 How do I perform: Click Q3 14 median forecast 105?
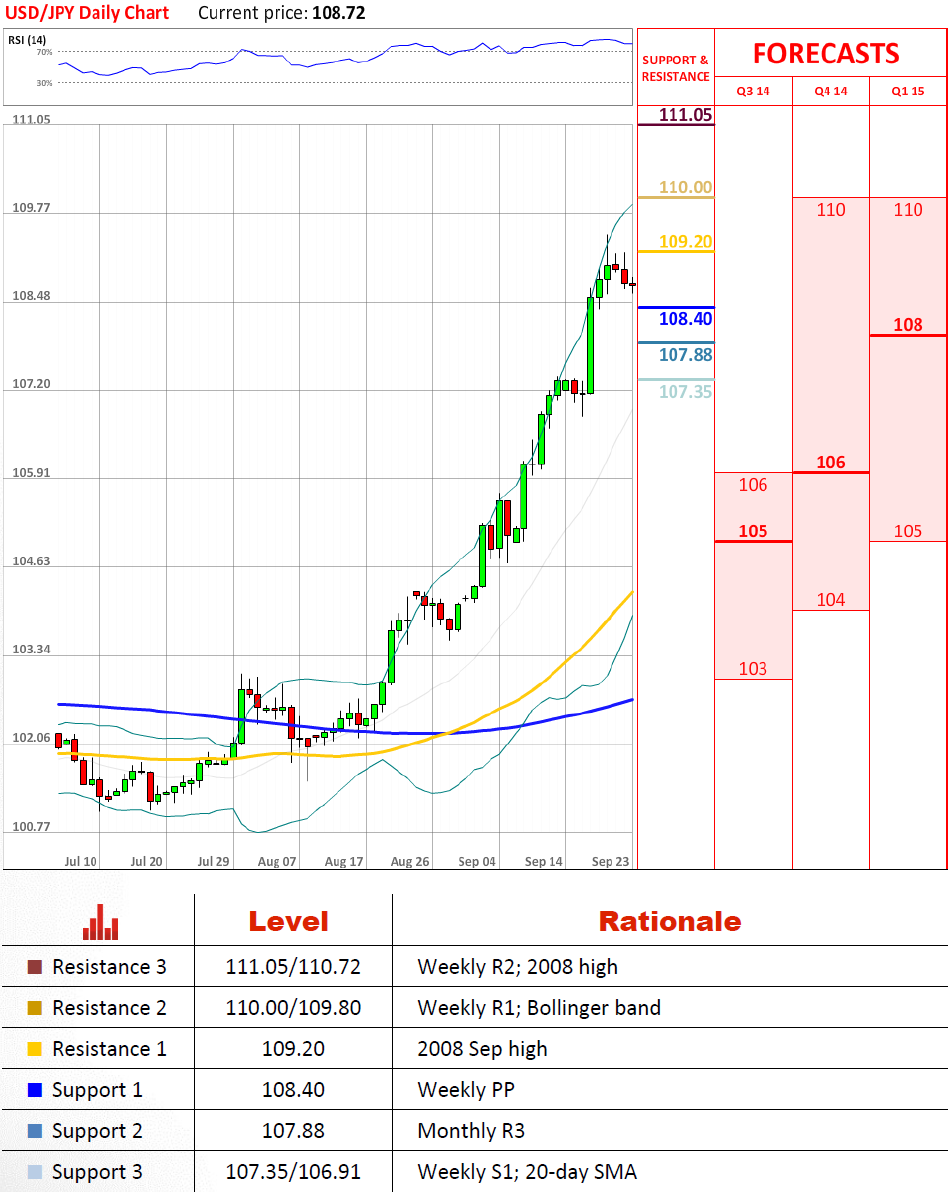(753, 531)
